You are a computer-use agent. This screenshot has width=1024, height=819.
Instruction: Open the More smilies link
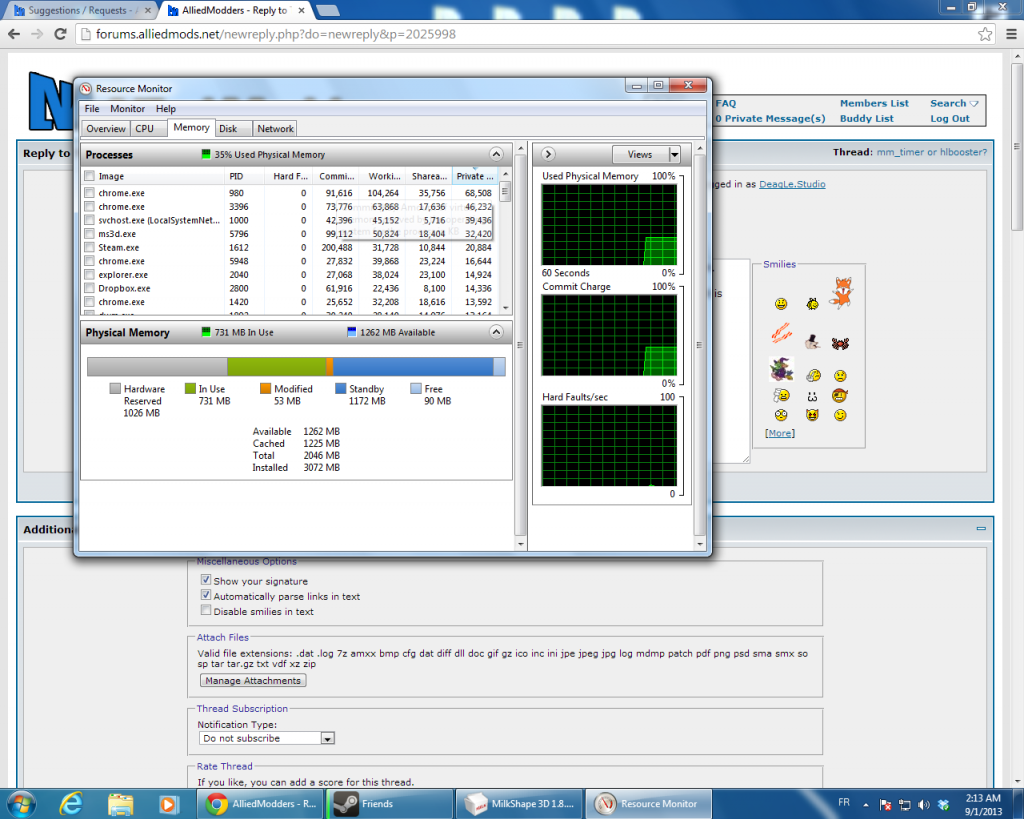point(780,433)
